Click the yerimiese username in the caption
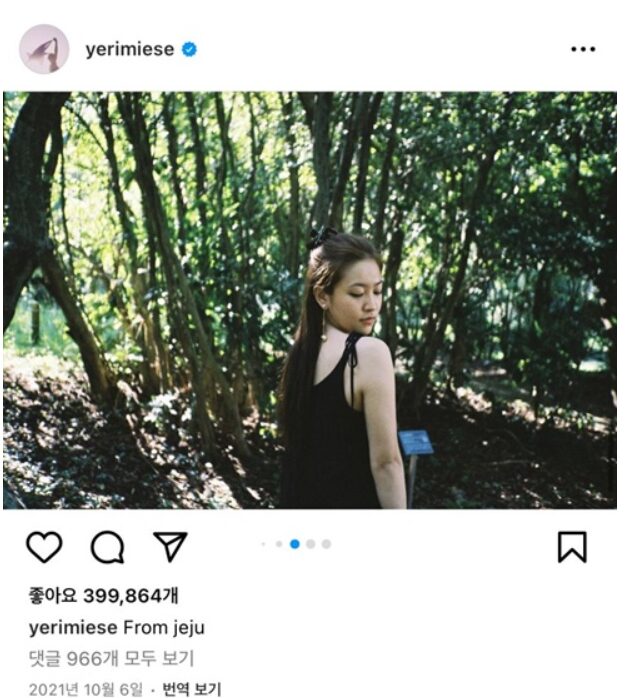Screen dimensions: 626x698 coord(73,628)
